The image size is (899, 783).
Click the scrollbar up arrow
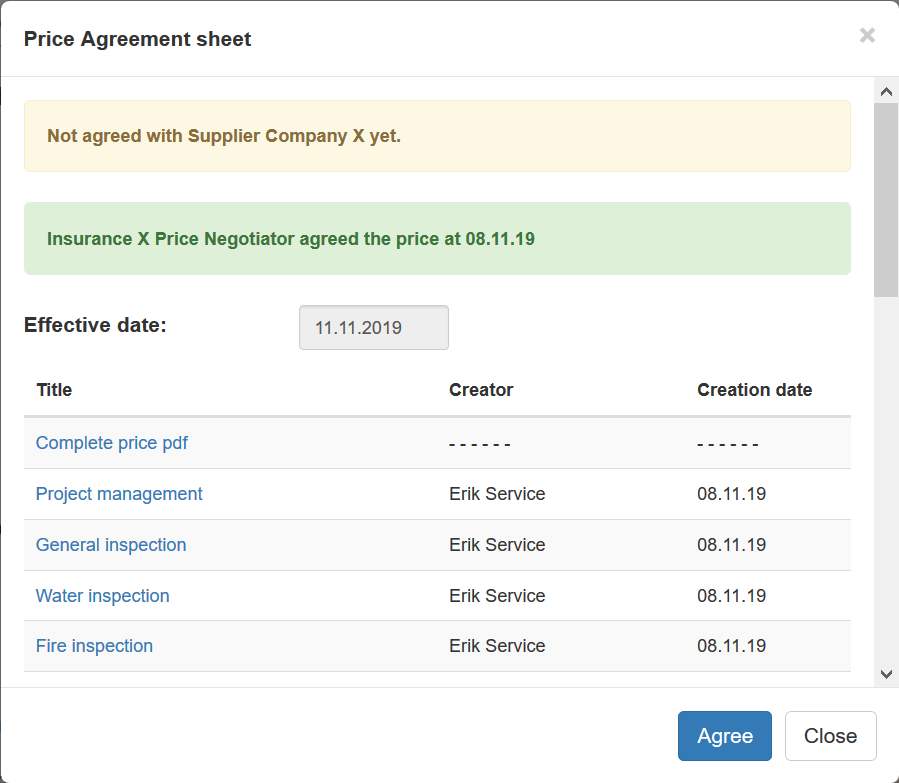pos(885,91)
